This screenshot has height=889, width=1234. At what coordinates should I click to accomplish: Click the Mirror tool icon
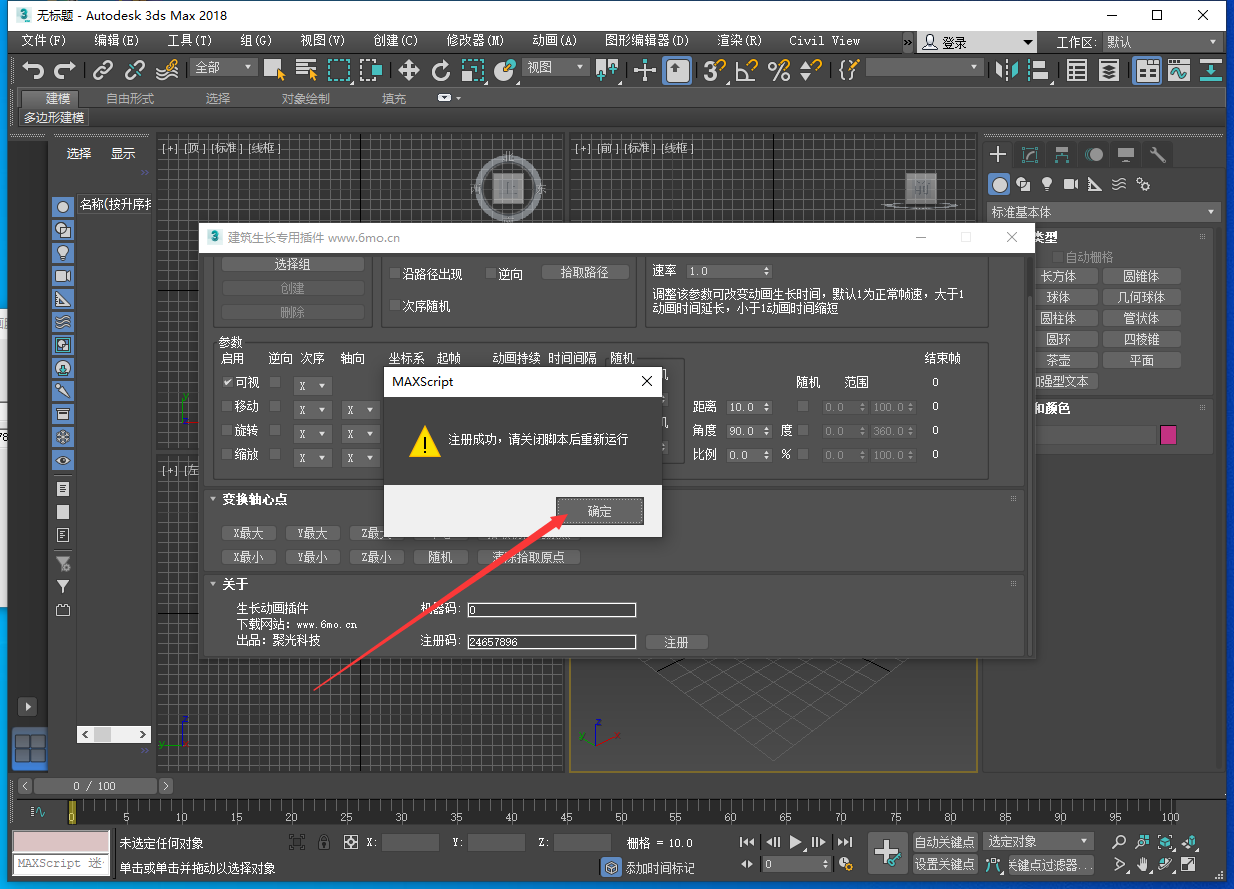coord(1006,70)
